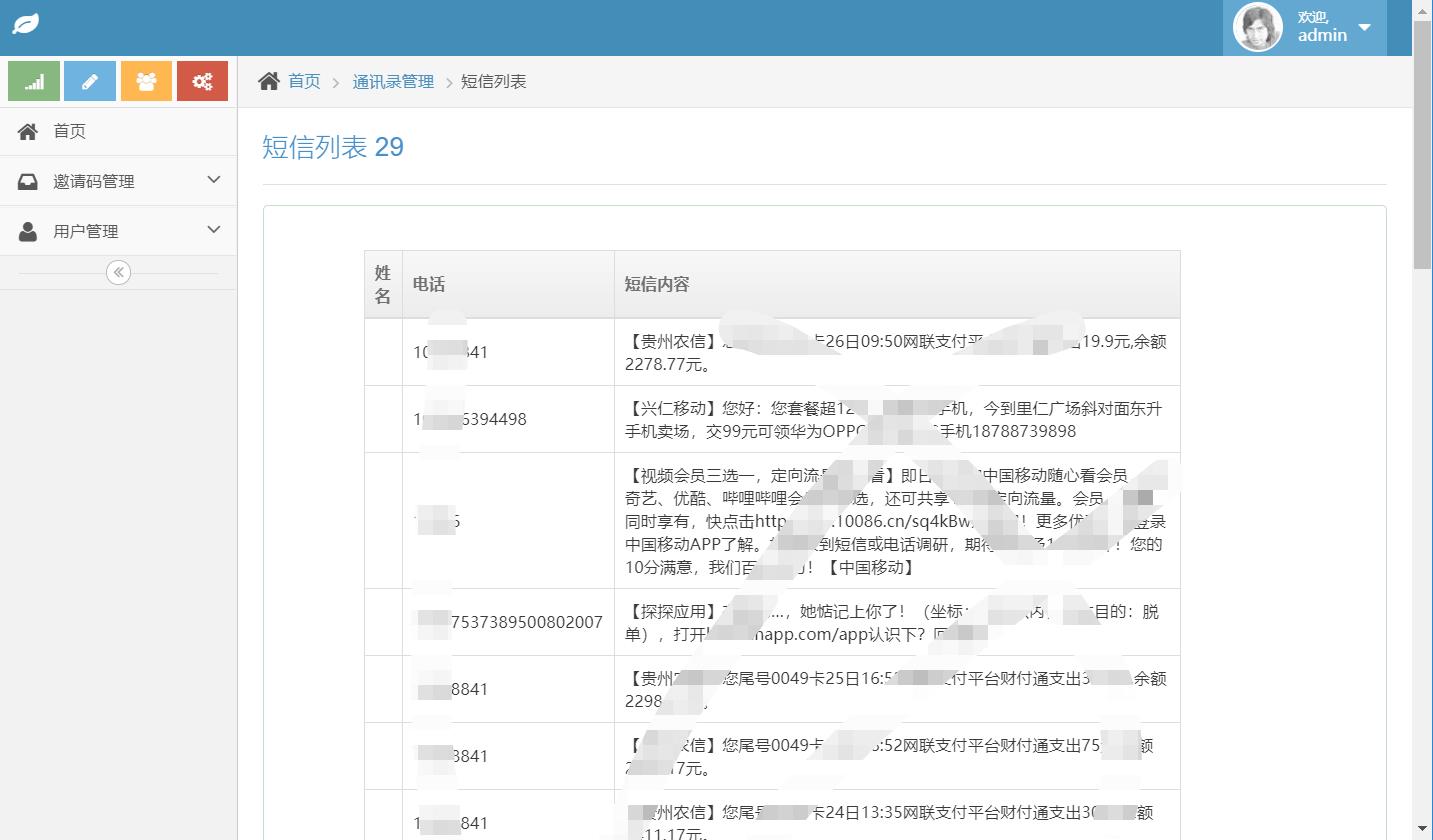This screenshot has width=1433, height=840.
Task: Click the 首页 breadcrumb link
Action: 303,81
